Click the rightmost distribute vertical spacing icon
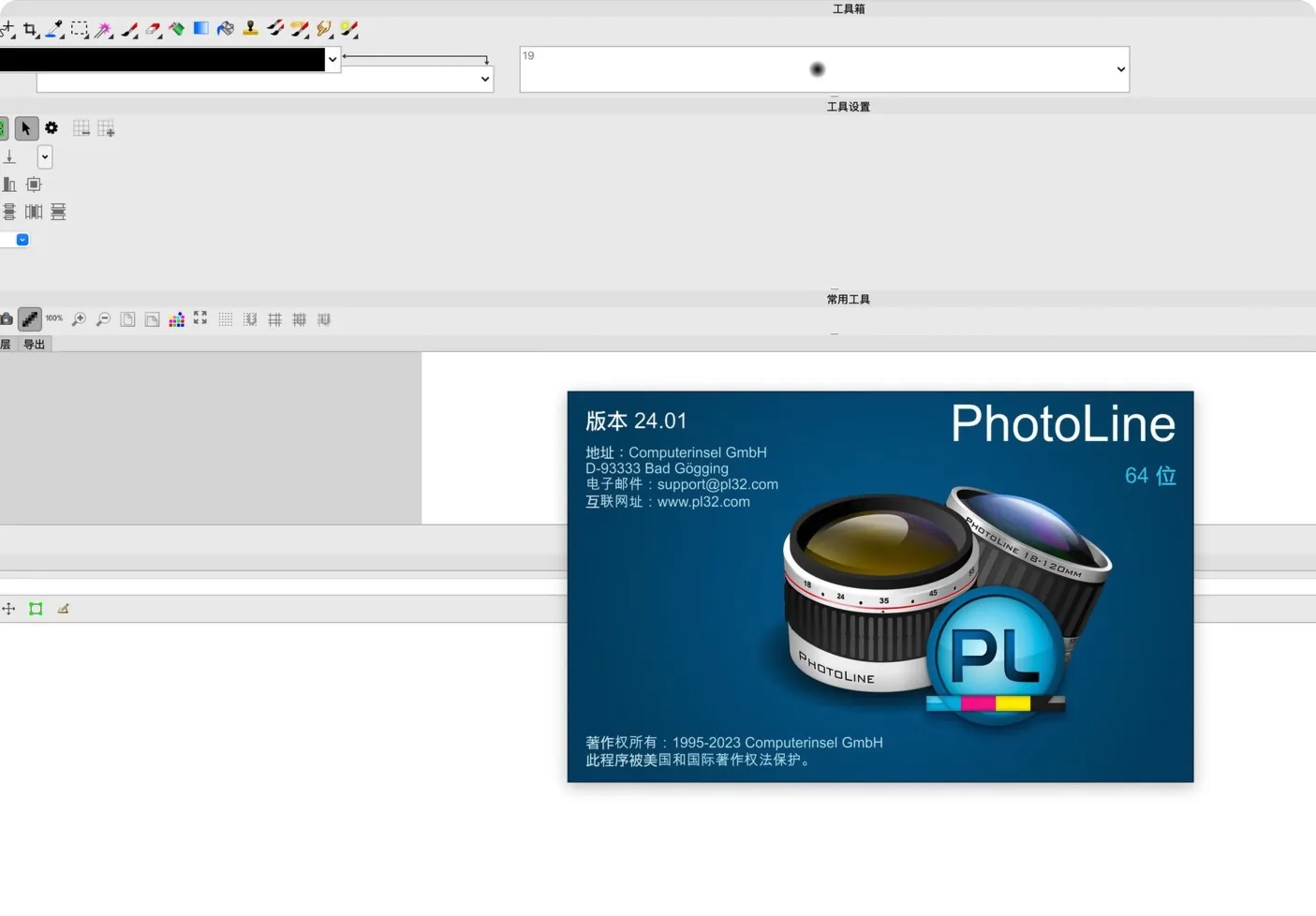This screenshot has width=1316, height=916. [x=58, y=212]
